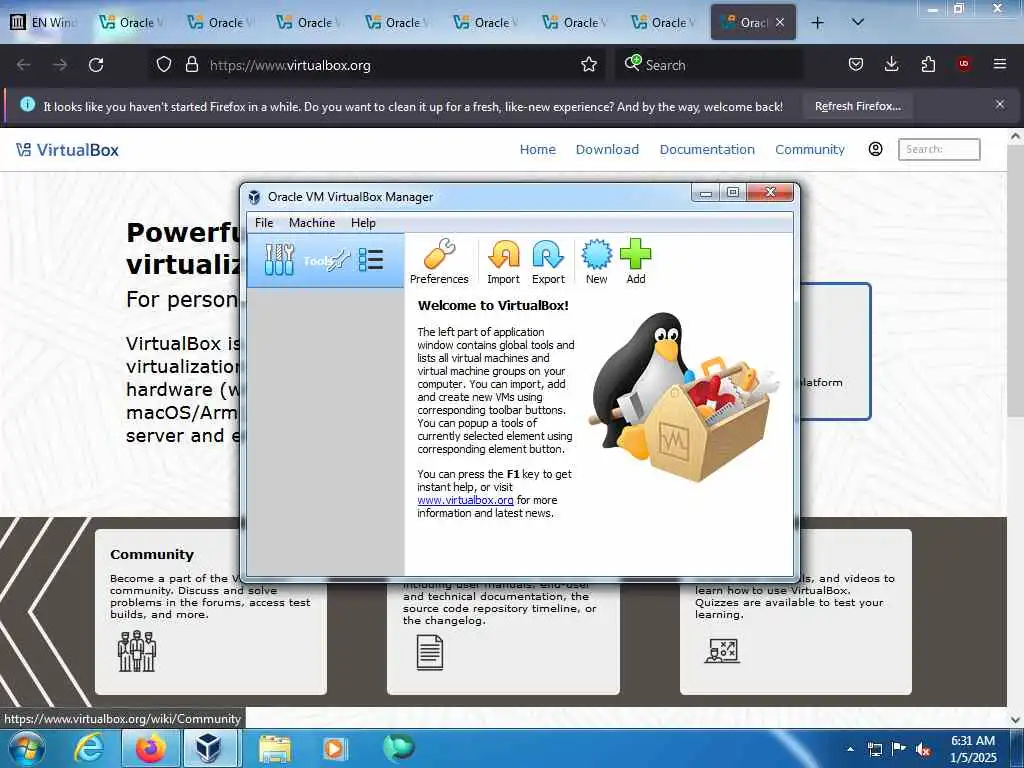1024x768 pixels.
Task: Open Windows Explorer folder from taskbar
Action: [275, 748]
